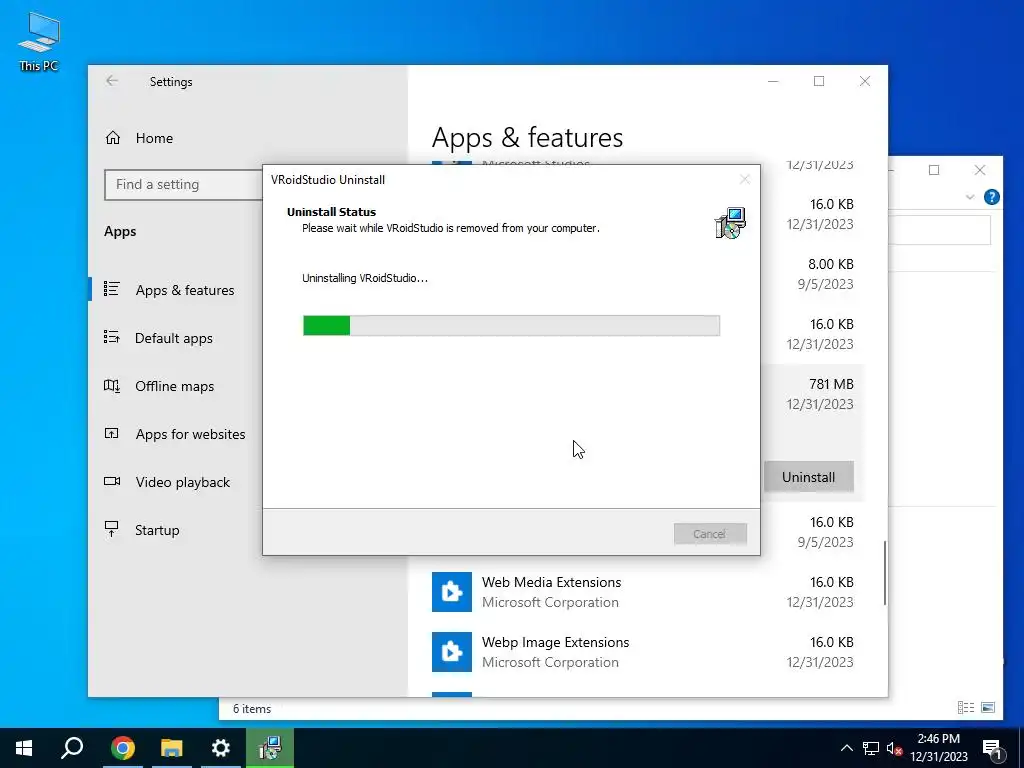Click '6 items' status text in Explorer
This screenshot has height=768, width=1024.
[x=251, y=709]
